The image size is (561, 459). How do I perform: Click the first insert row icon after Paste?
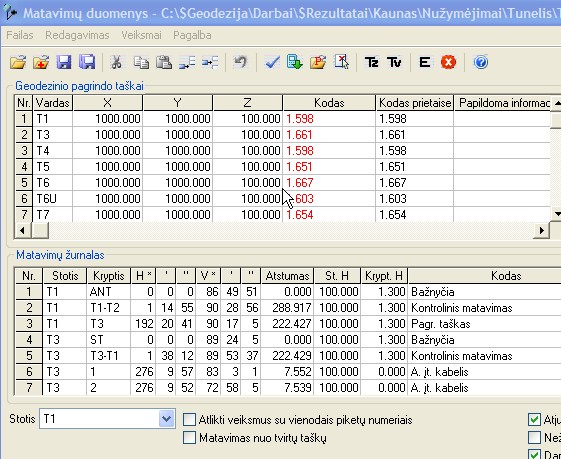[x=187, y=63]
